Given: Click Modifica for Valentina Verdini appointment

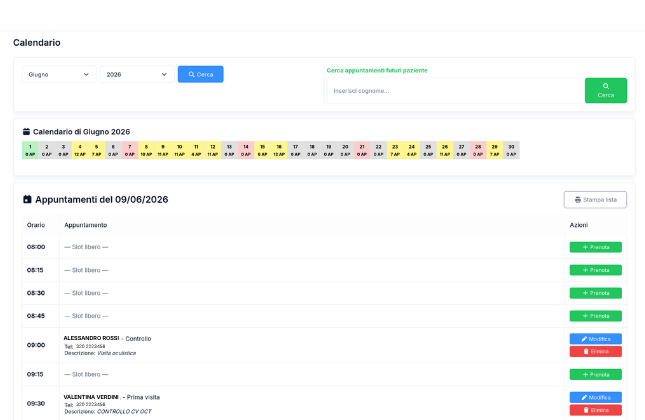Looking at the screenshot, I should (596, 397).
